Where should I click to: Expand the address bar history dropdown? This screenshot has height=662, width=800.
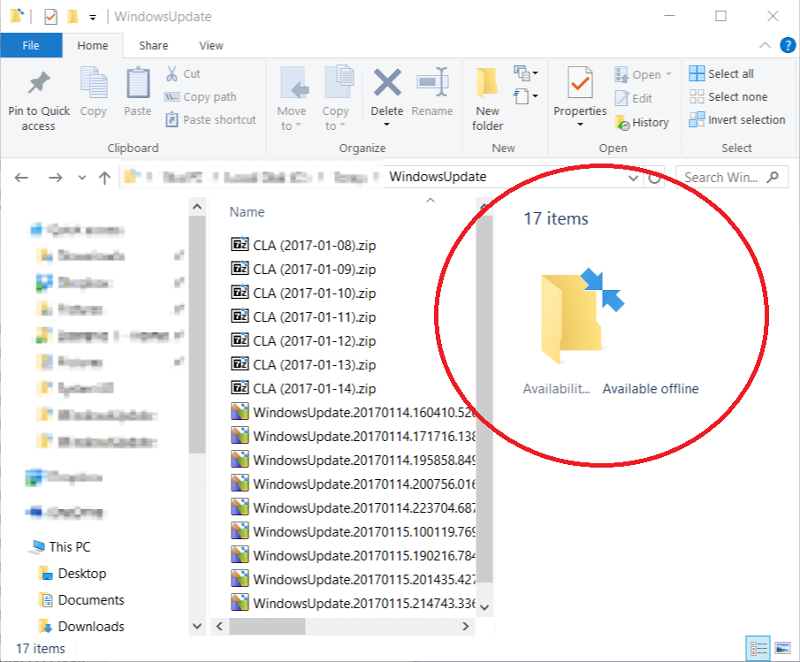tap(633, 178)
